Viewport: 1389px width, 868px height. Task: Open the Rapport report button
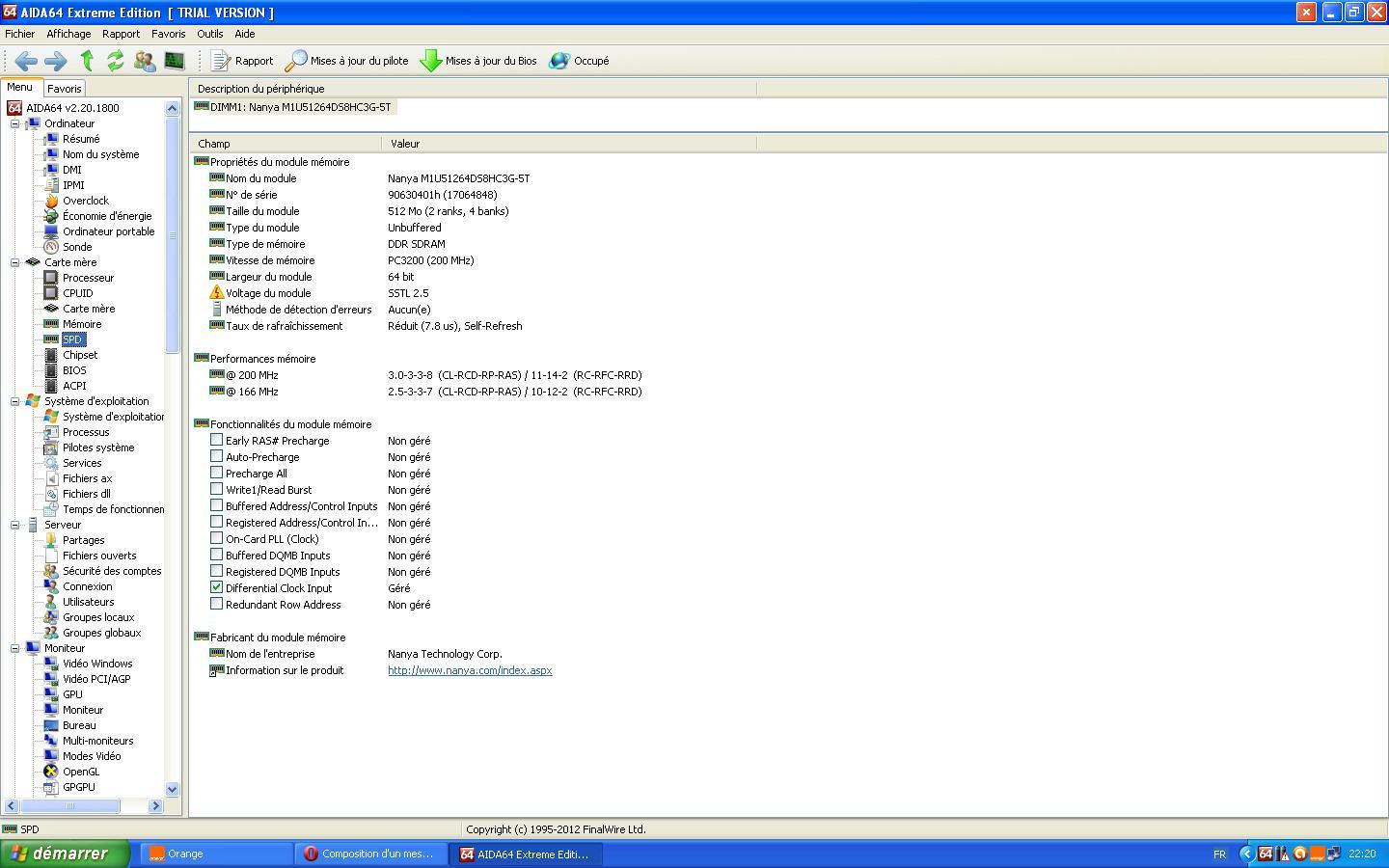pyautogui.click(x=242, y=61)
